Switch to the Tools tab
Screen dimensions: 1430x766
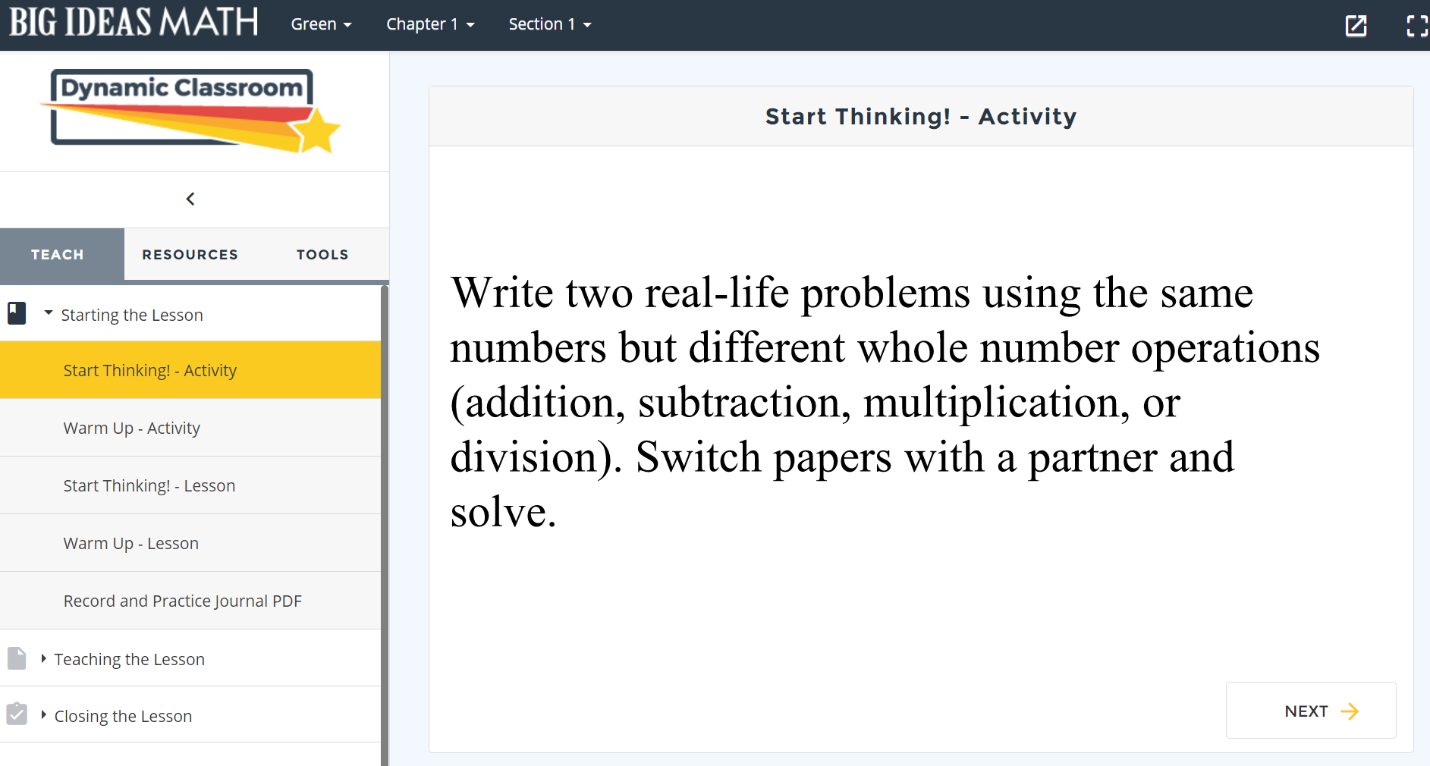point(322,254)
